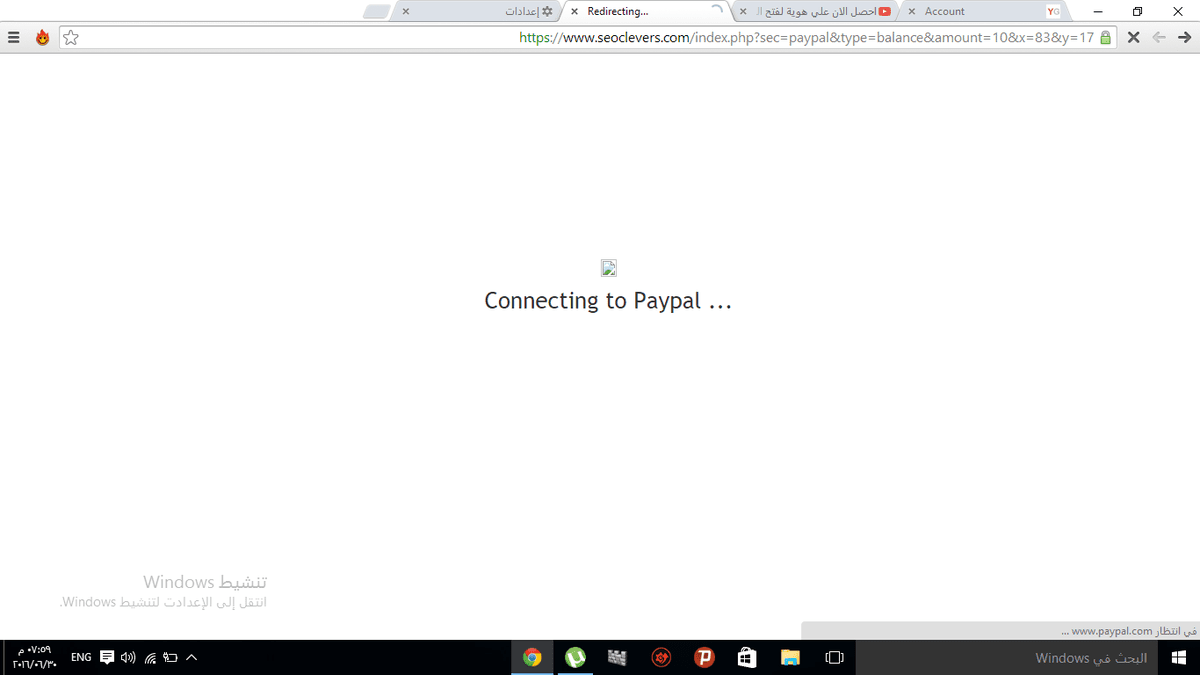Open a new tab button

coord(376,12)
